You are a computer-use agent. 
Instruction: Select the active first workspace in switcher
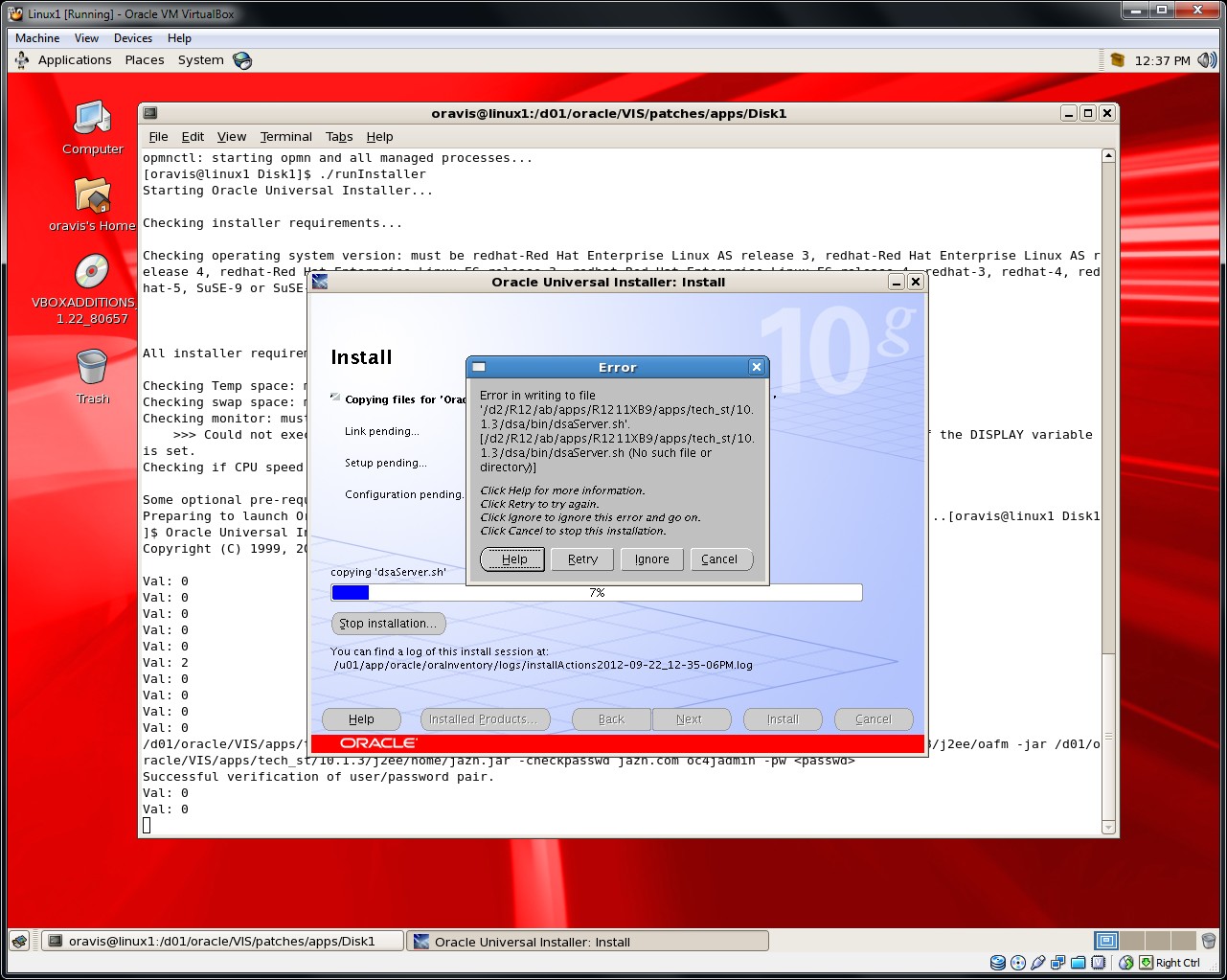click(x=1106, y=941)
